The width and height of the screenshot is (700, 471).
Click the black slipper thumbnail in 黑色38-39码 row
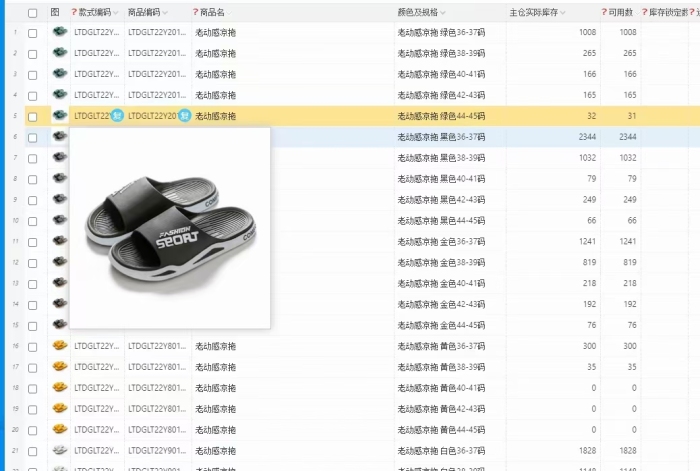(59, 158)
